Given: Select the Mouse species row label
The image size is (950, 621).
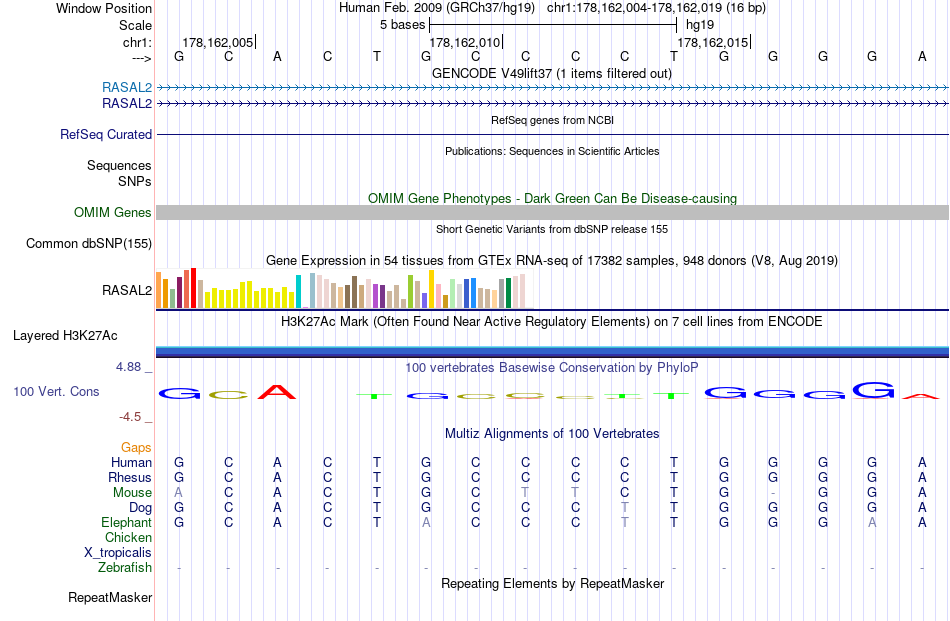Looking at the screenshot, I should click(132, 493).
